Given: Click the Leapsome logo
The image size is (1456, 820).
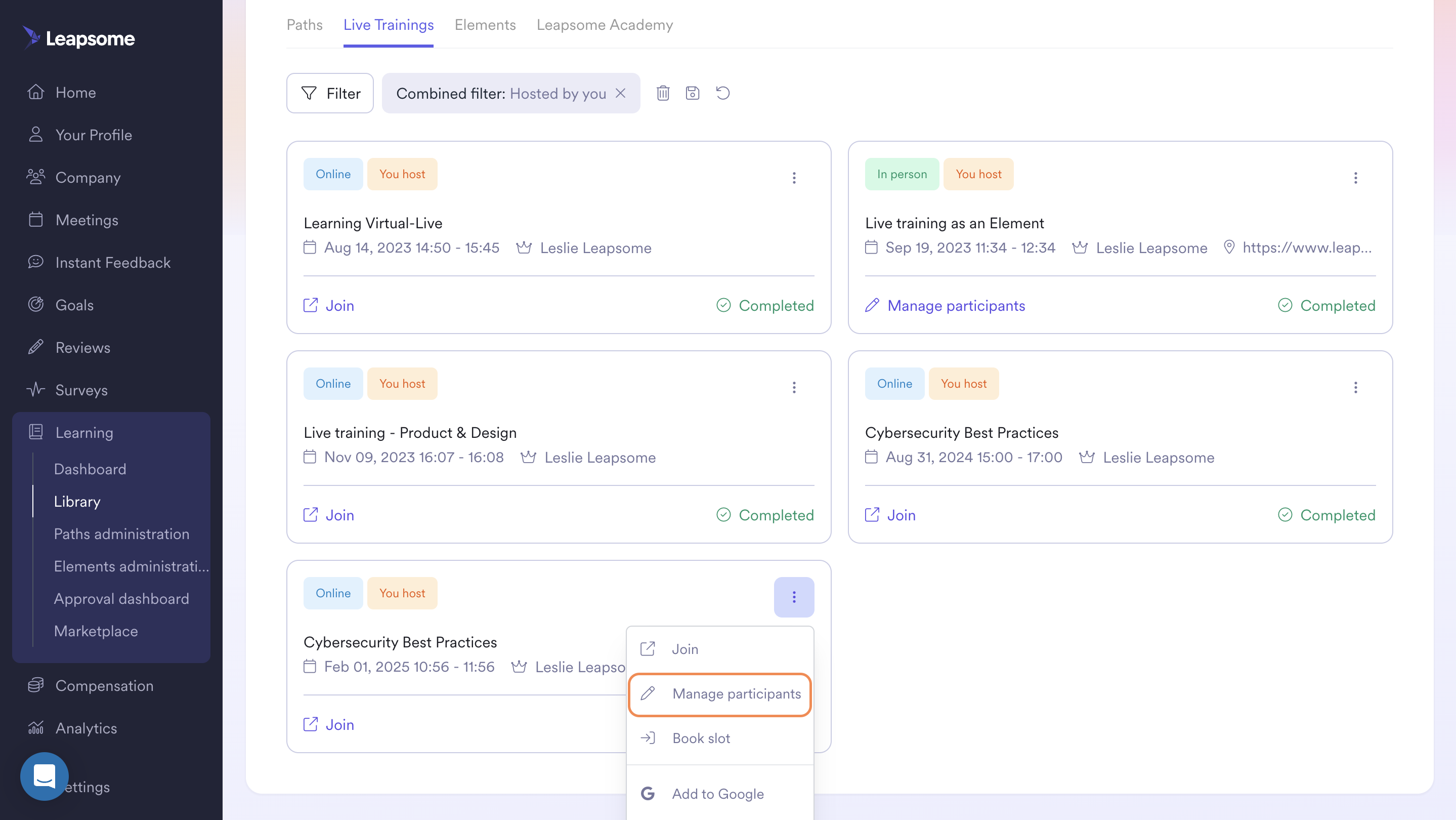Looking at the screenshot, I should pyautogui.click(x=78, y=38).
